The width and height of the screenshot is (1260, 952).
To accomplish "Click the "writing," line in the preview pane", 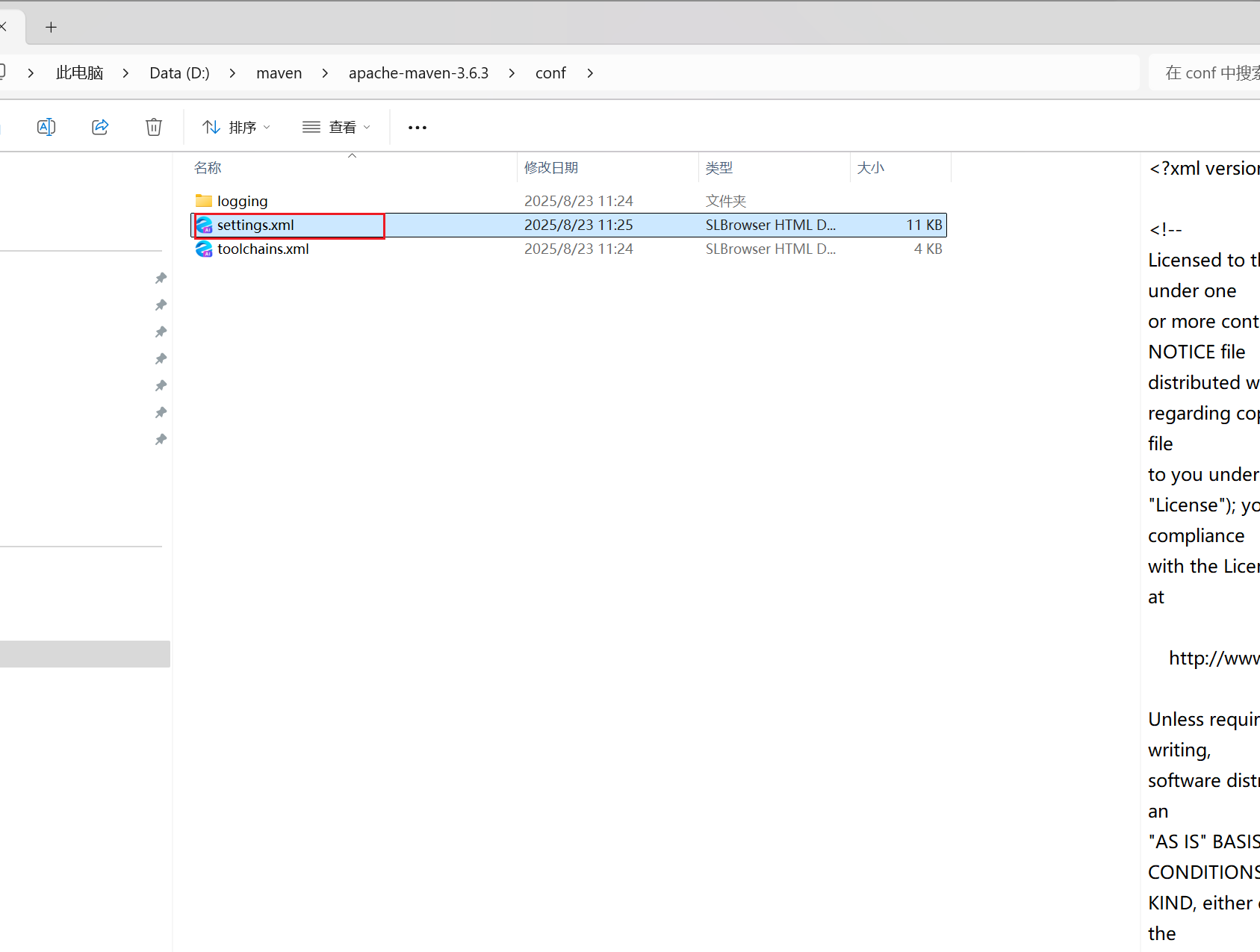I will click(x=1179, y=750).
